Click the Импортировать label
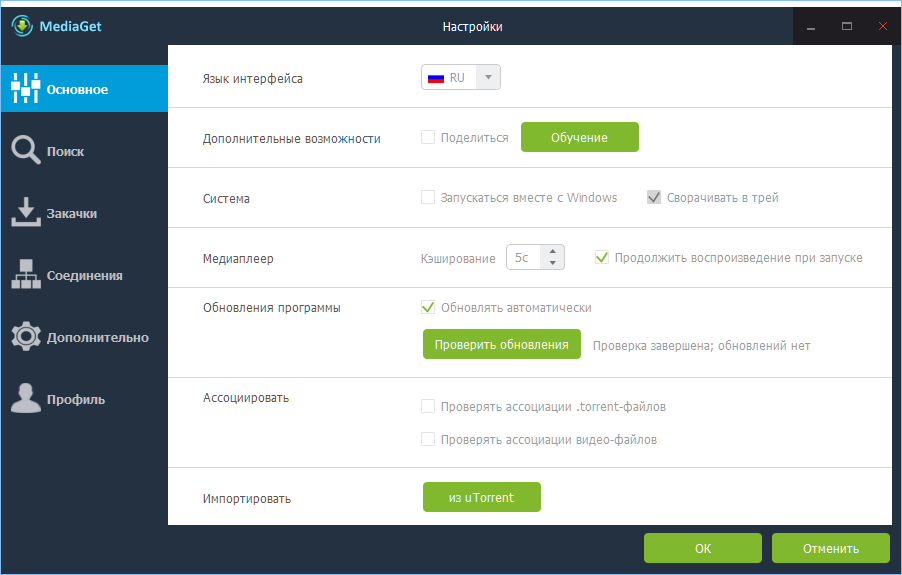This screenshot has width=902, height=575. tap(247, 499)
